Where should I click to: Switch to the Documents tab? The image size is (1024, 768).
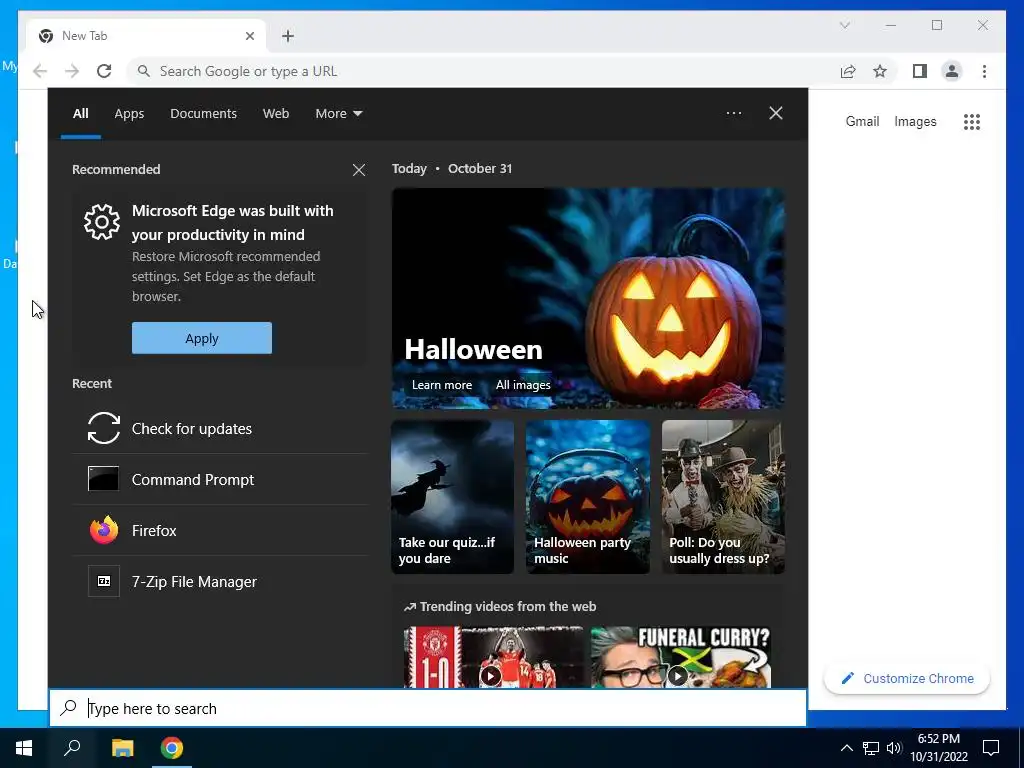click(x=203, y=114)
